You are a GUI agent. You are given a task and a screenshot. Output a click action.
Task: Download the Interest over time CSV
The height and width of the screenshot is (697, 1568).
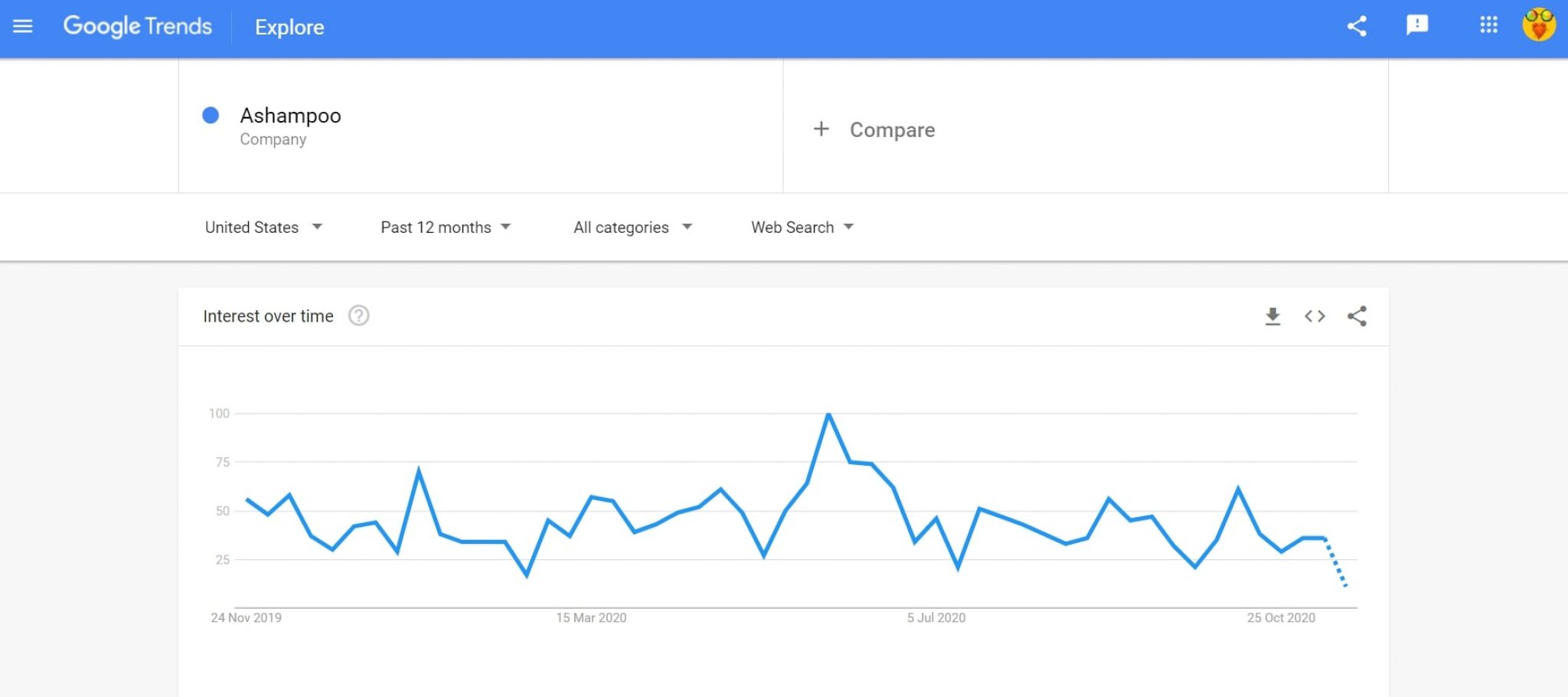pos(1272,316)
